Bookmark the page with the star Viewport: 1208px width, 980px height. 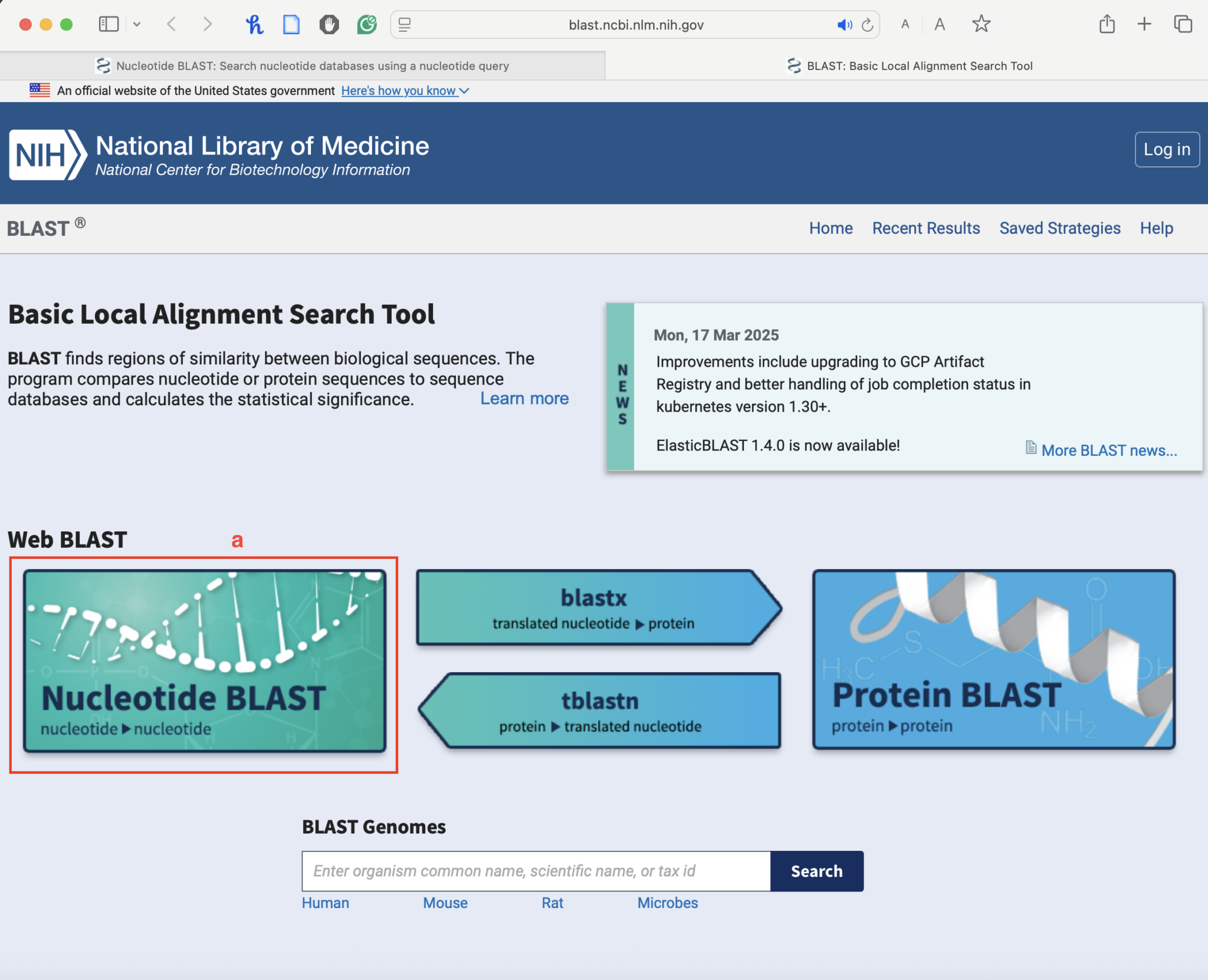pyautogui.click(x=980, y=24)
